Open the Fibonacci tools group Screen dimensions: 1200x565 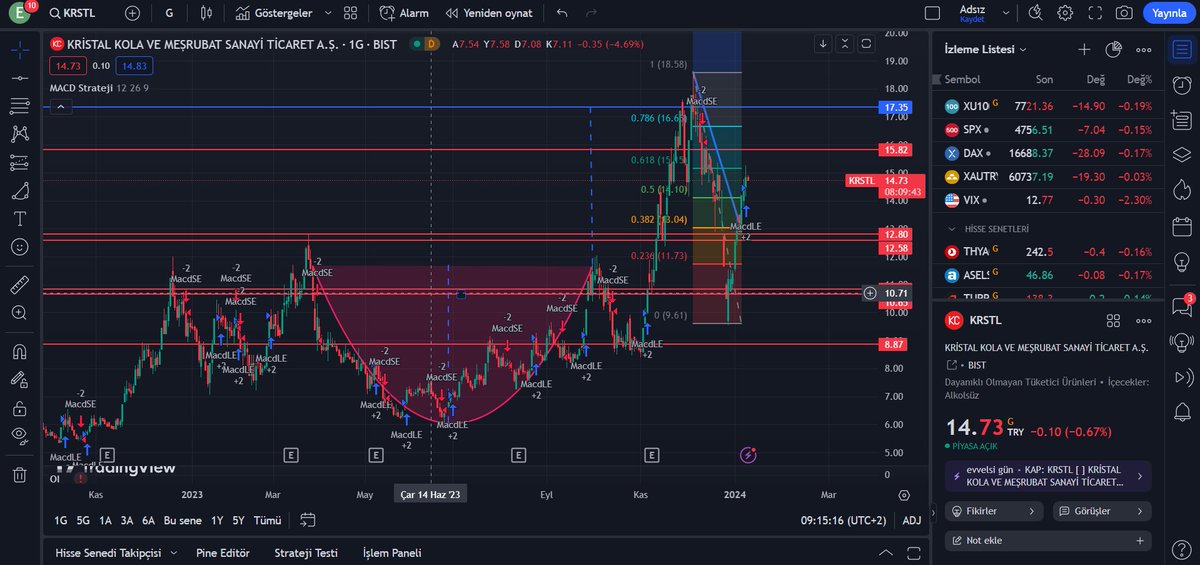19,105
